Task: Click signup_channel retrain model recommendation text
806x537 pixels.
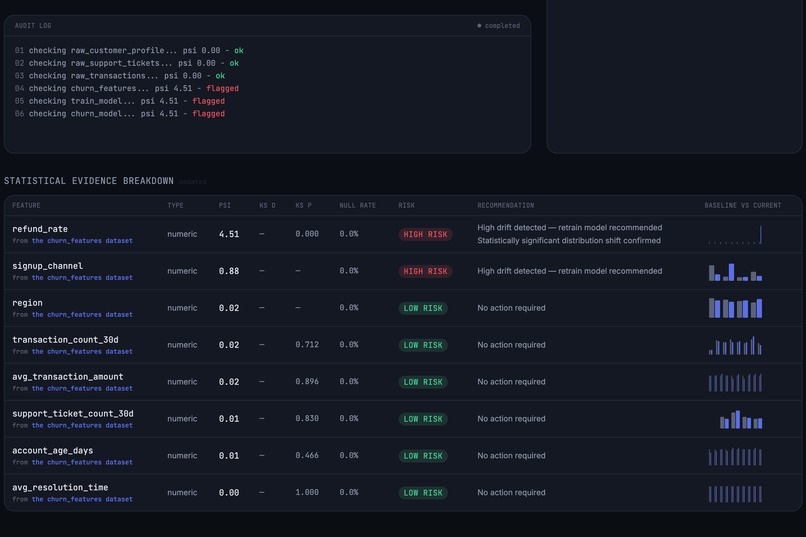Action: (x=570, y=271)
